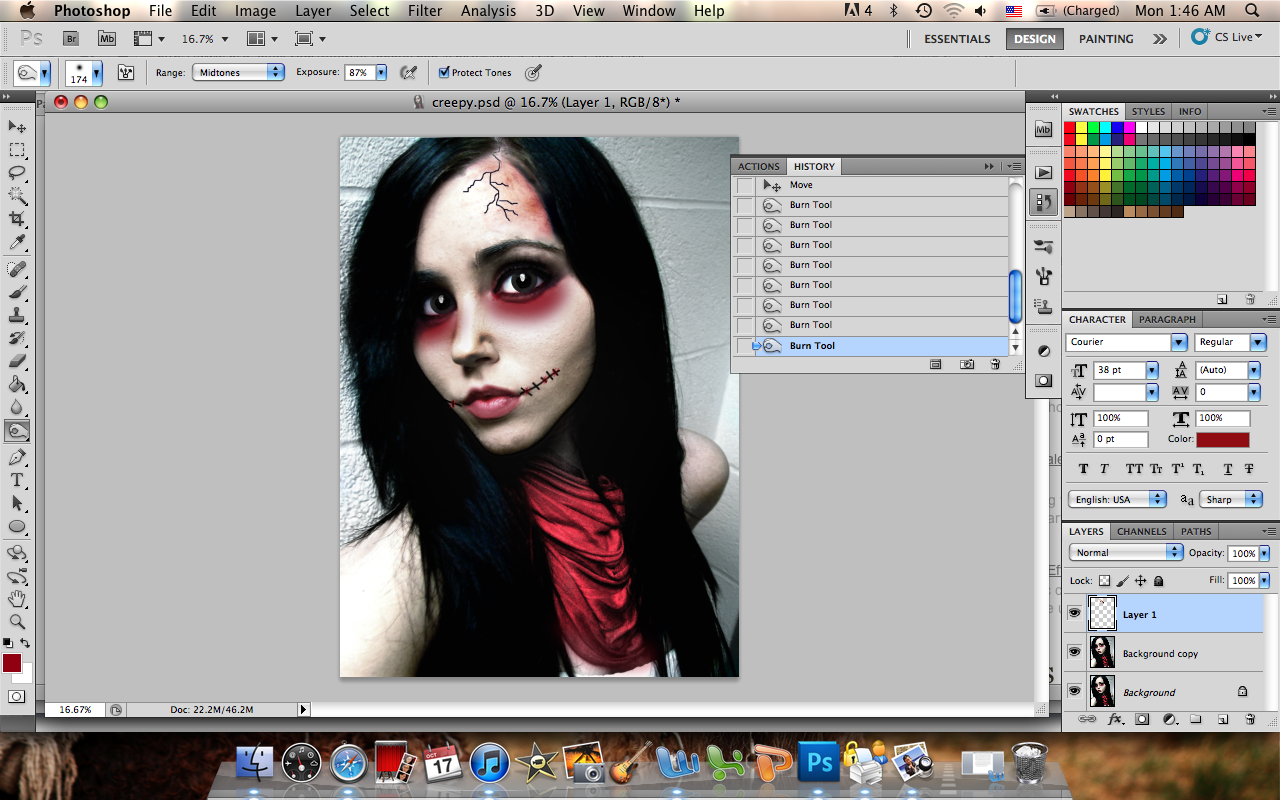Click the foreground dark red color
Image resolution: width=1280 pixels, height=800 pixels.
(x=12, y=662)
